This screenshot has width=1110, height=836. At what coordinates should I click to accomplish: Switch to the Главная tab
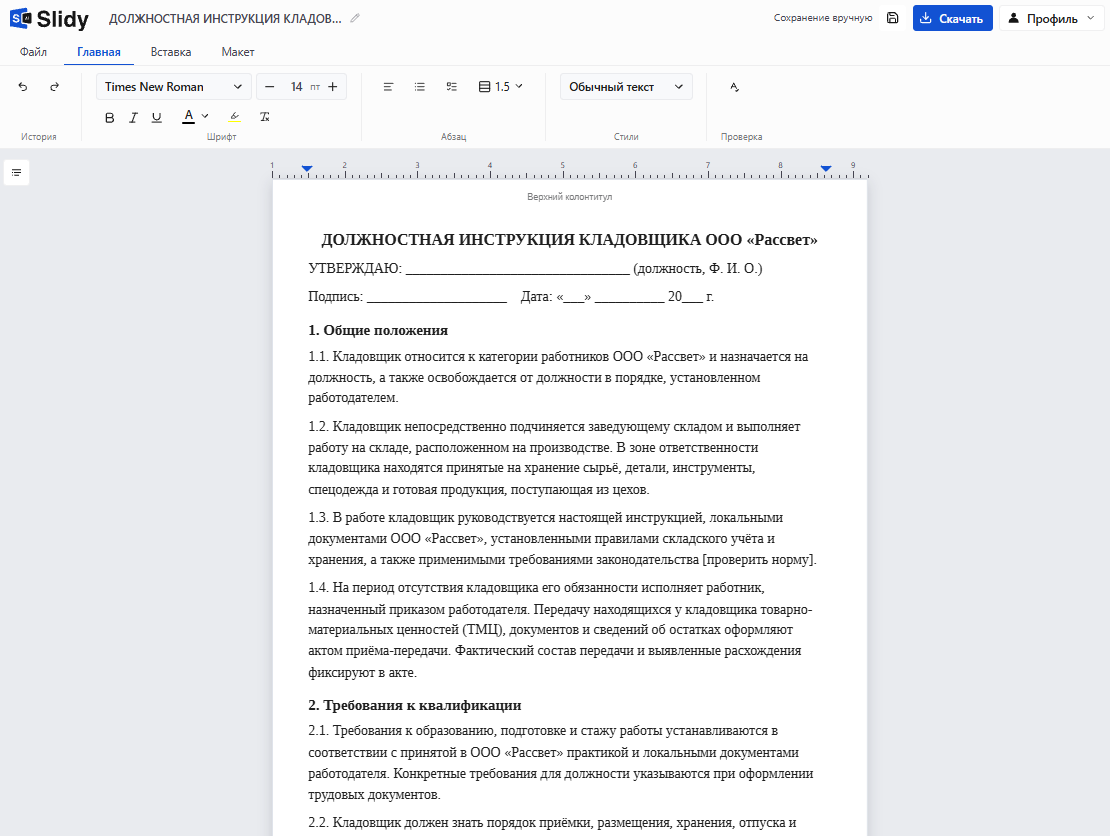pos(98,52)
